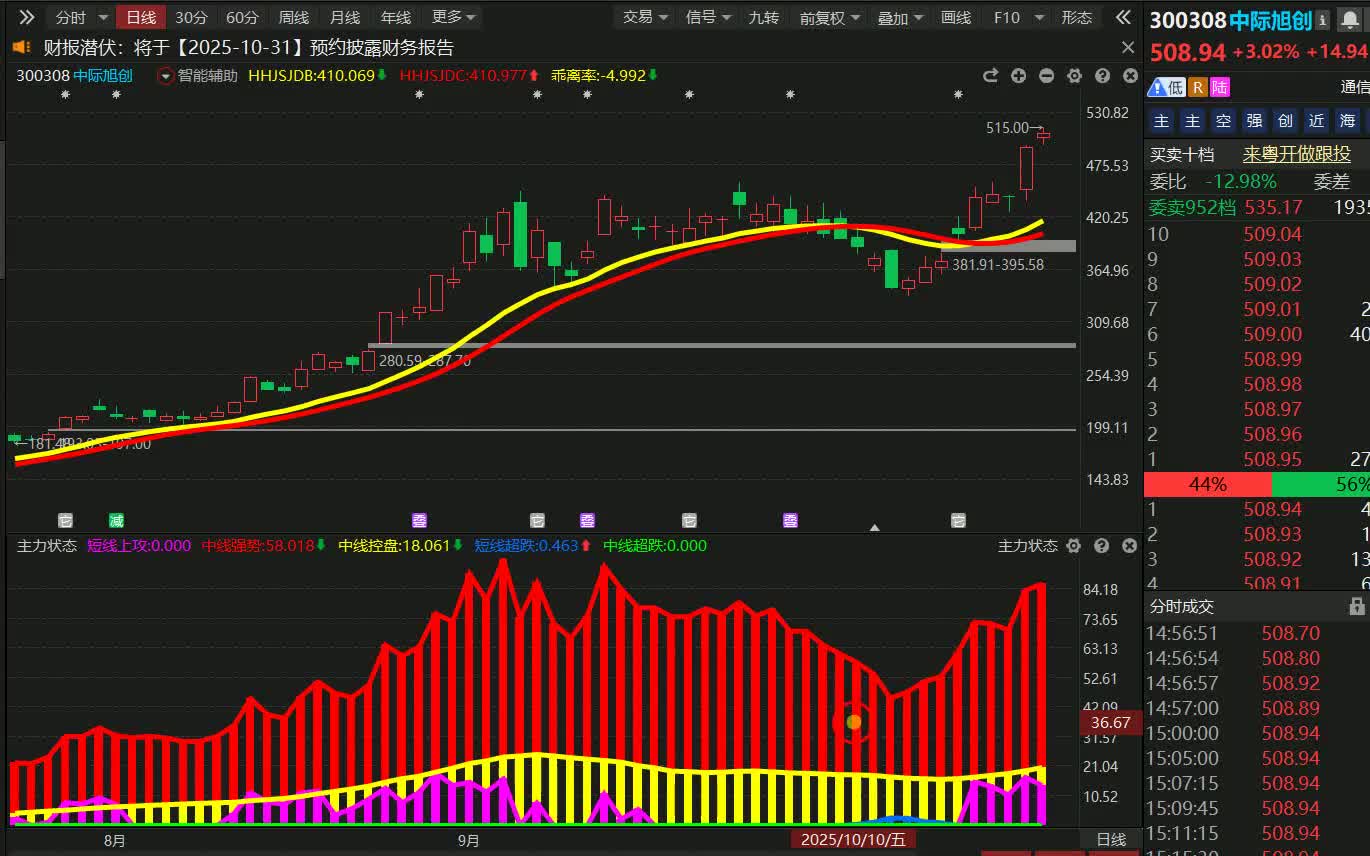Open the 信号 dropdown menu
The image size is (1370, 856).
coord(708,17)
